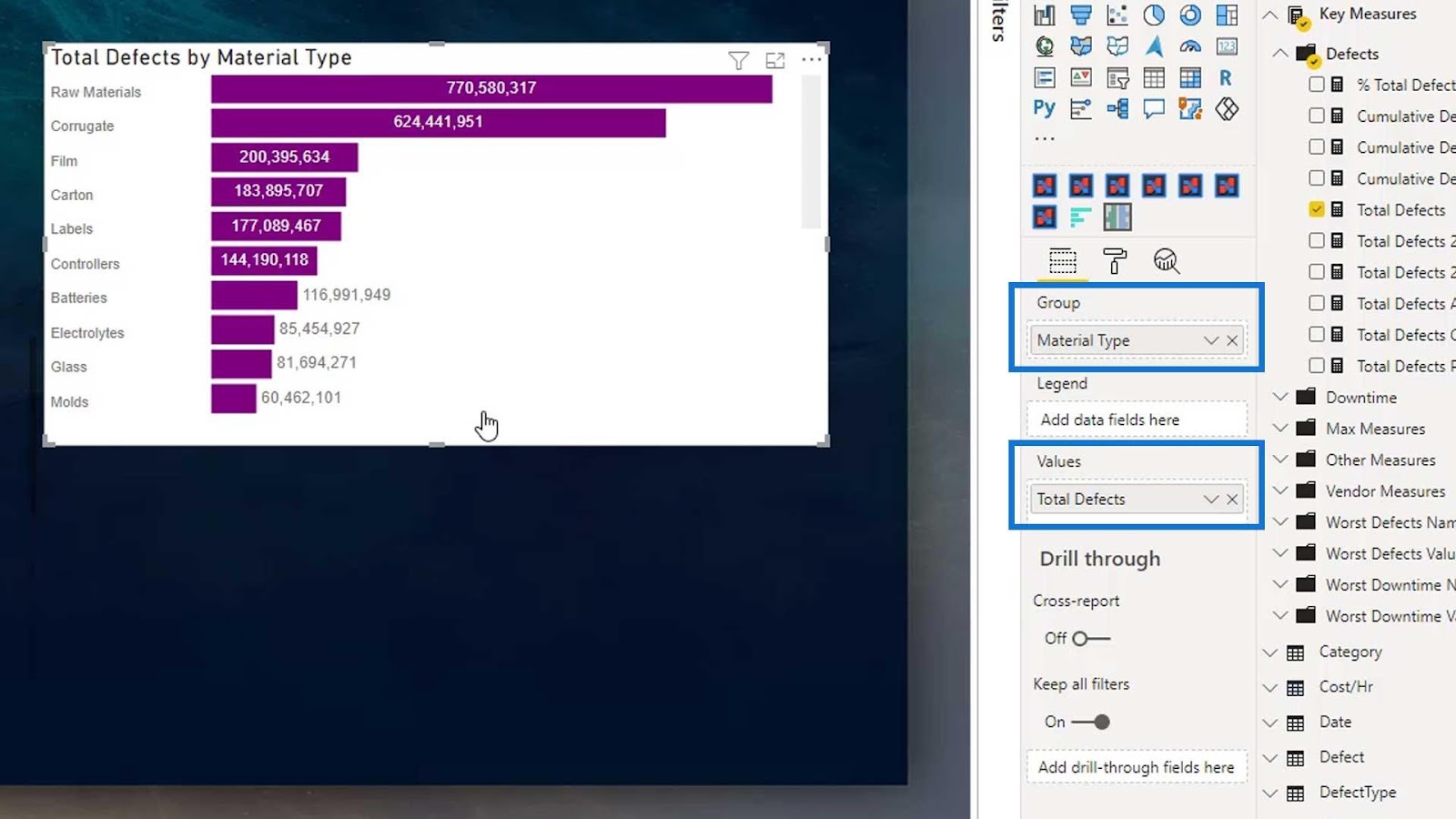Select the Card (123) visual
Screen dimensions: 1456x819
(1227, 46)
